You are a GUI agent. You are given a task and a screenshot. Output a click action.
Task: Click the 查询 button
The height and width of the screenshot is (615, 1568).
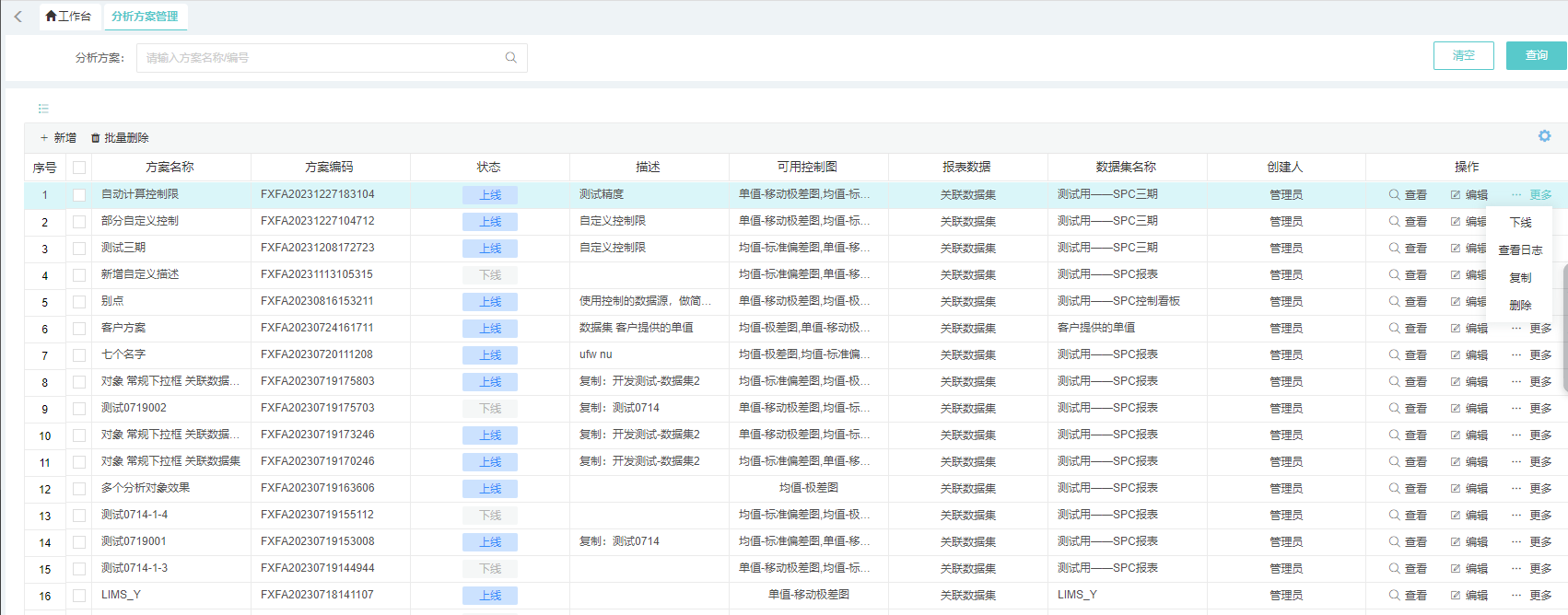tap(1537, 55)
